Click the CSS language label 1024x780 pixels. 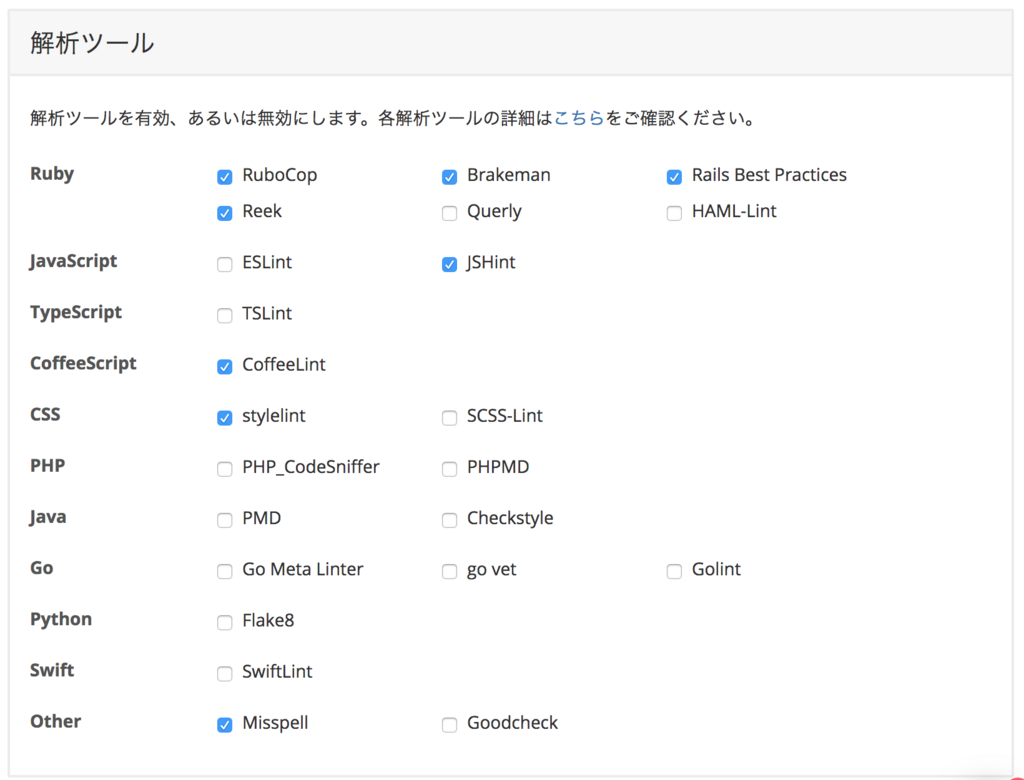click(x=45, y=414)
